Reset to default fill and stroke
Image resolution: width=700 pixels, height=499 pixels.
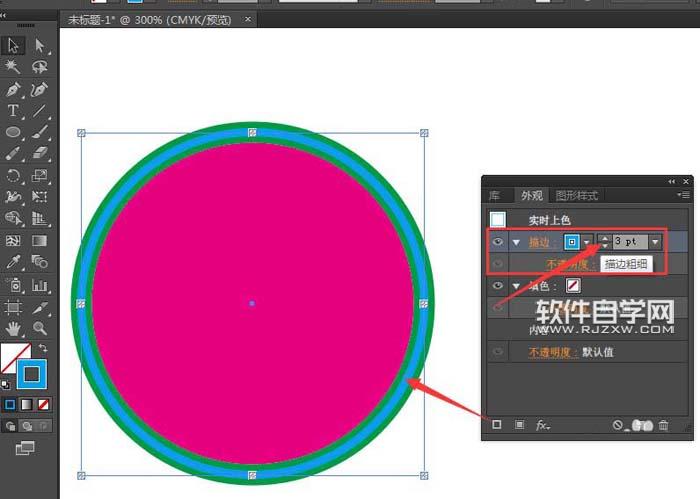pos(5,384)
